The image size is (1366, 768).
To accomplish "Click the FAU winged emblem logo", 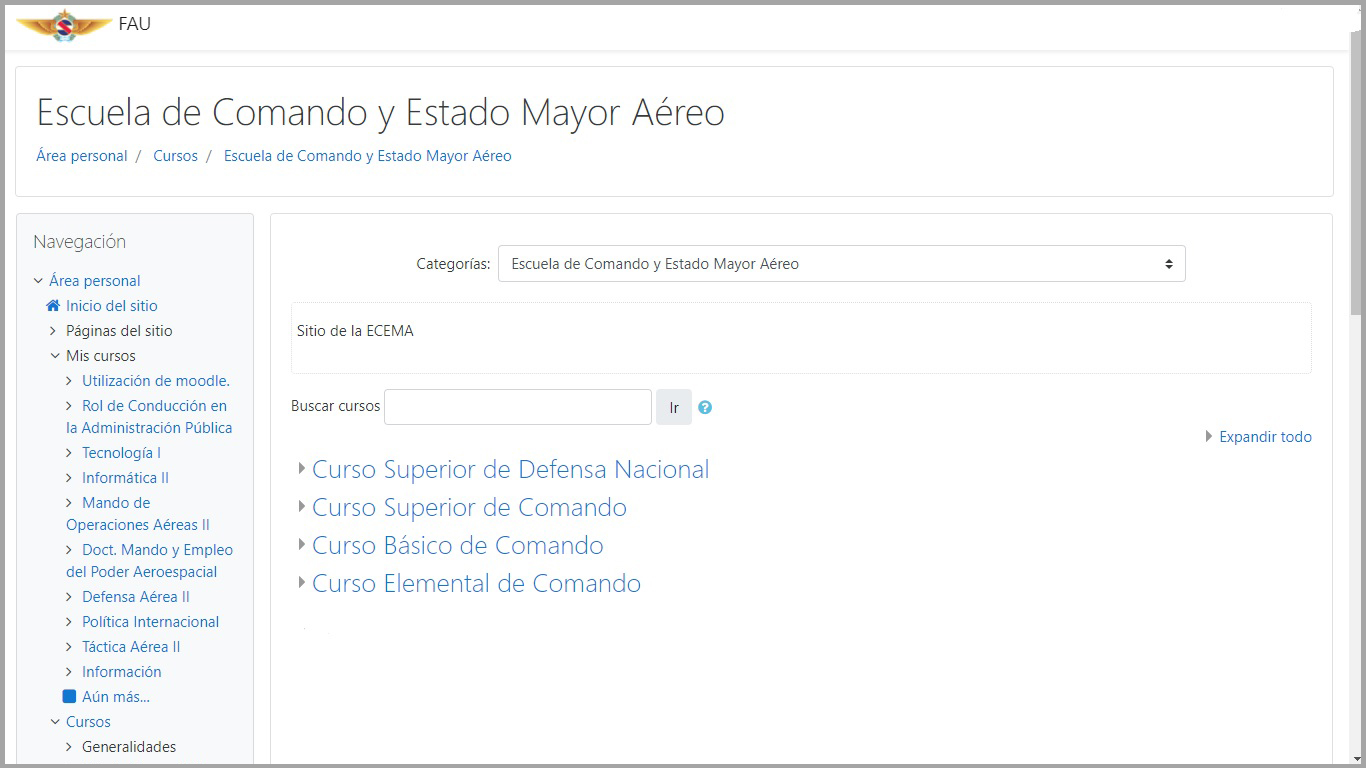I will [x=63, y=24].
